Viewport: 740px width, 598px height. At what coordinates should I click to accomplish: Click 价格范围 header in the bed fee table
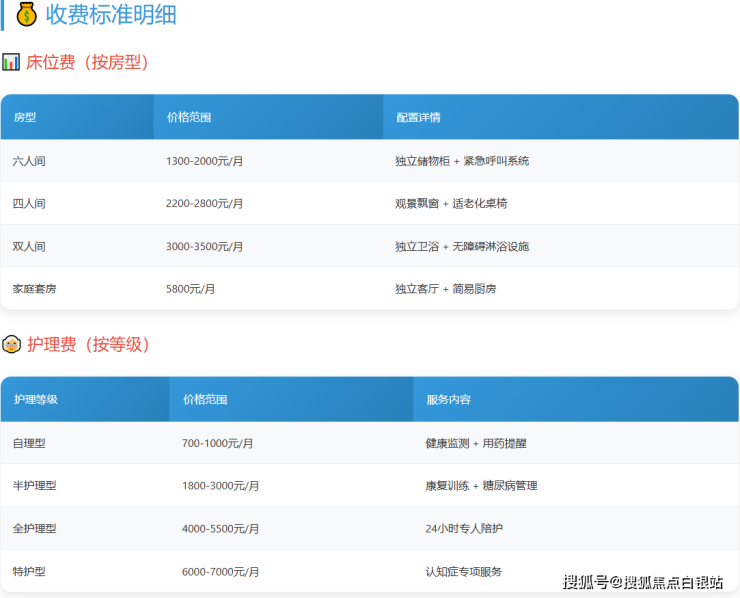189,117
